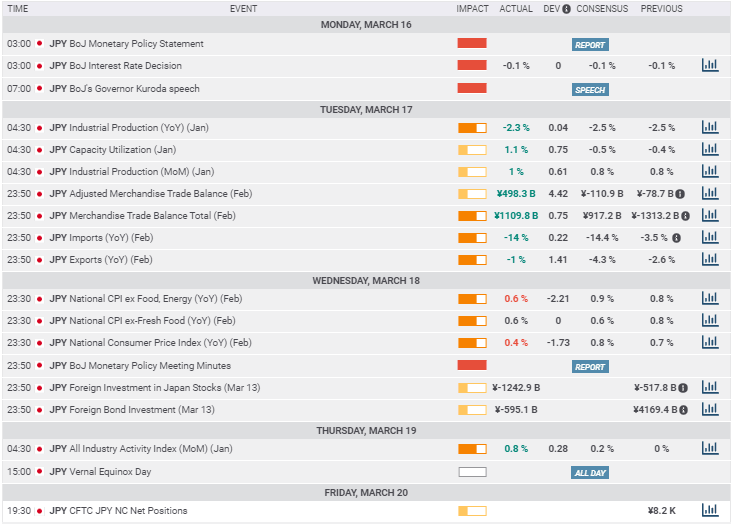This screenshot has width=731, height=524.
Task: Click ALL DAY badge for Vernal Equinox Day
Action: [x=590, y=472]
